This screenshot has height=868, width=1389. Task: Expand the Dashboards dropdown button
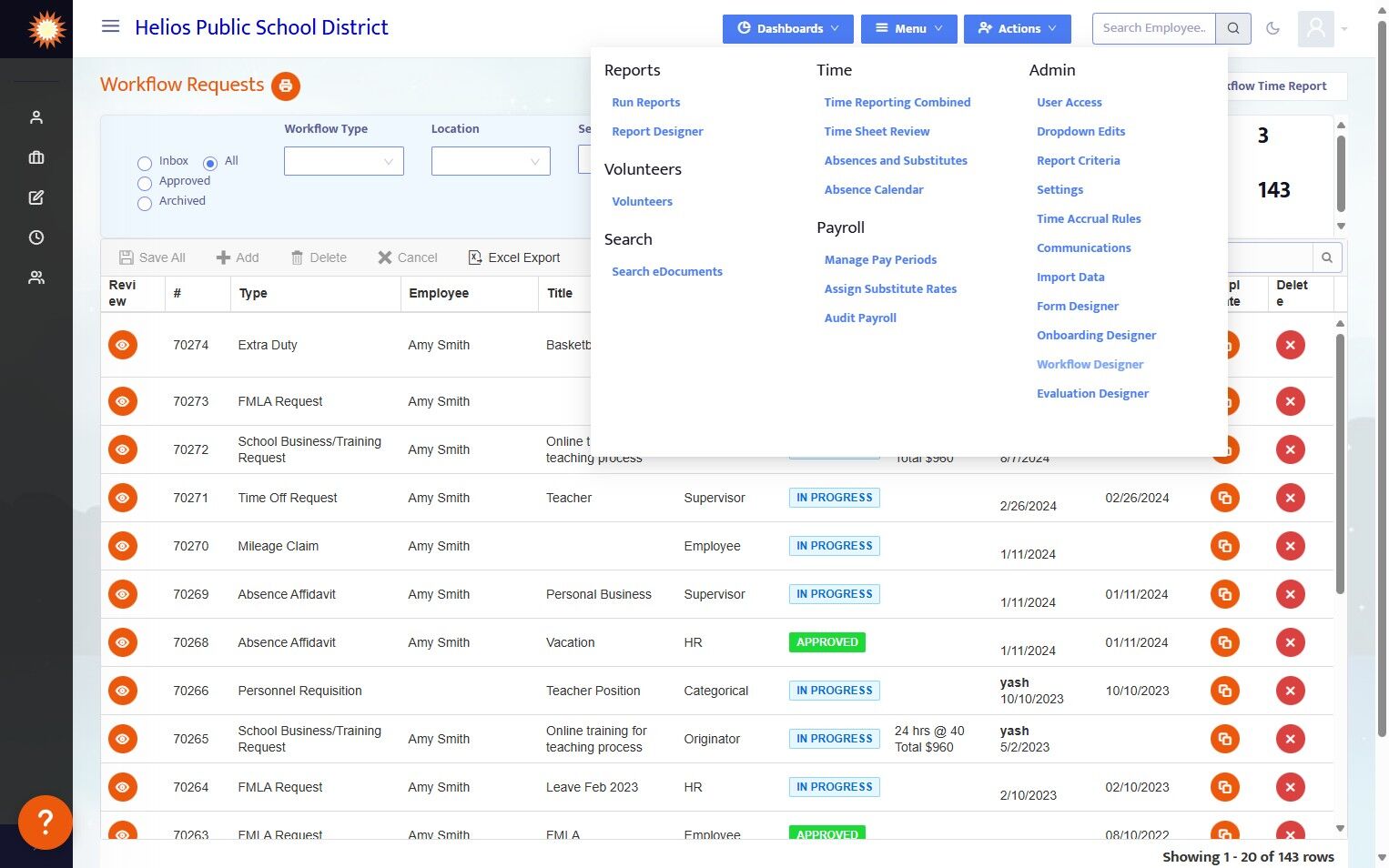(788, 28)
